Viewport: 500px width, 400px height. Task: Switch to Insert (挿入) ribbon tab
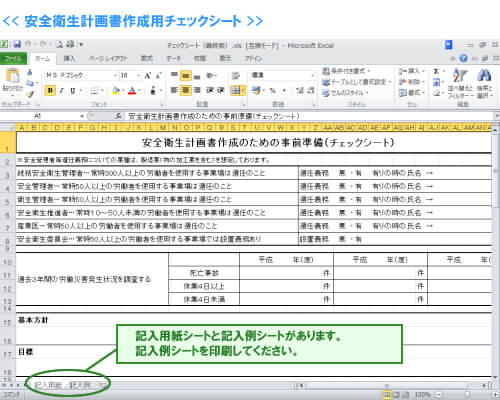[x=69, y=58]
